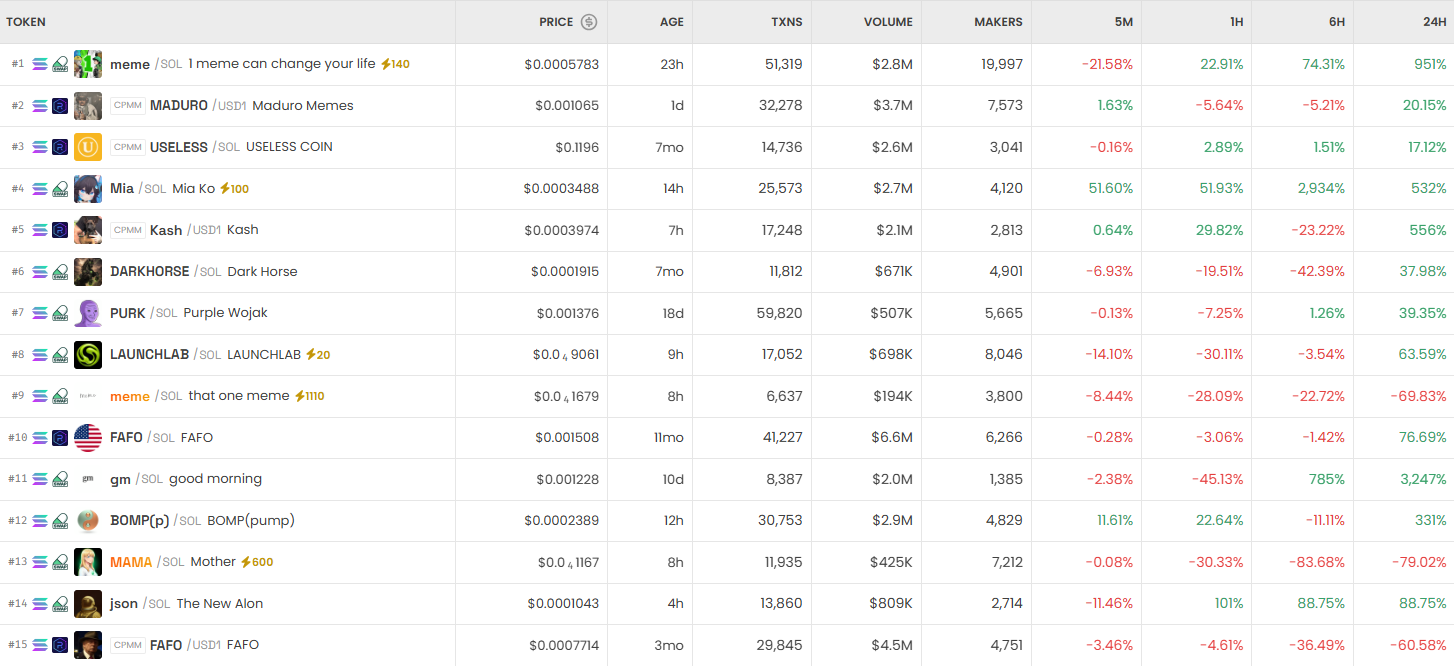Click the lightning boost 600 badge on MAMA
Viewport: 1454px width, 666px height.
(257, 562)
